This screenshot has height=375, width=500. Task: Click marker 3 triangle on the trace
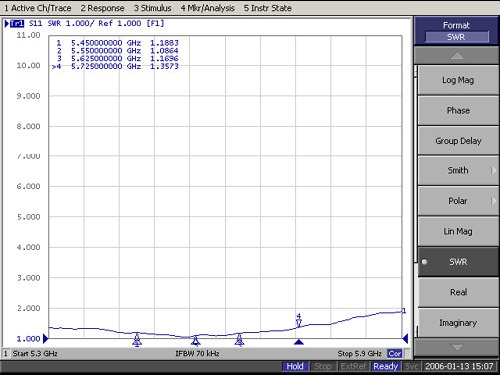click(239, 340)
